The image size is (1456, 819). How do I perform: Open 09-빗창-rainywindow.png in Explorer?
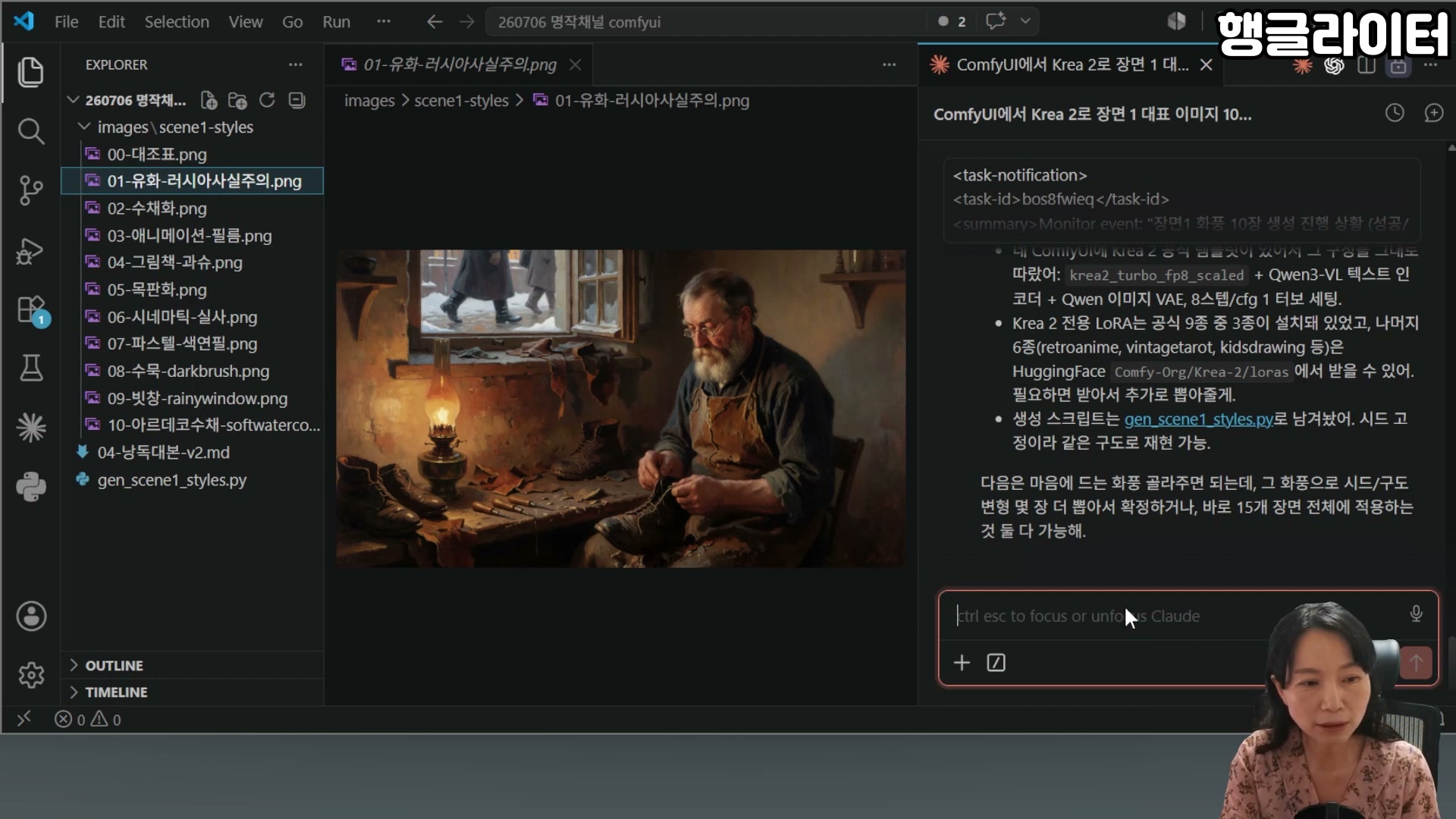[x=192, y=398]
